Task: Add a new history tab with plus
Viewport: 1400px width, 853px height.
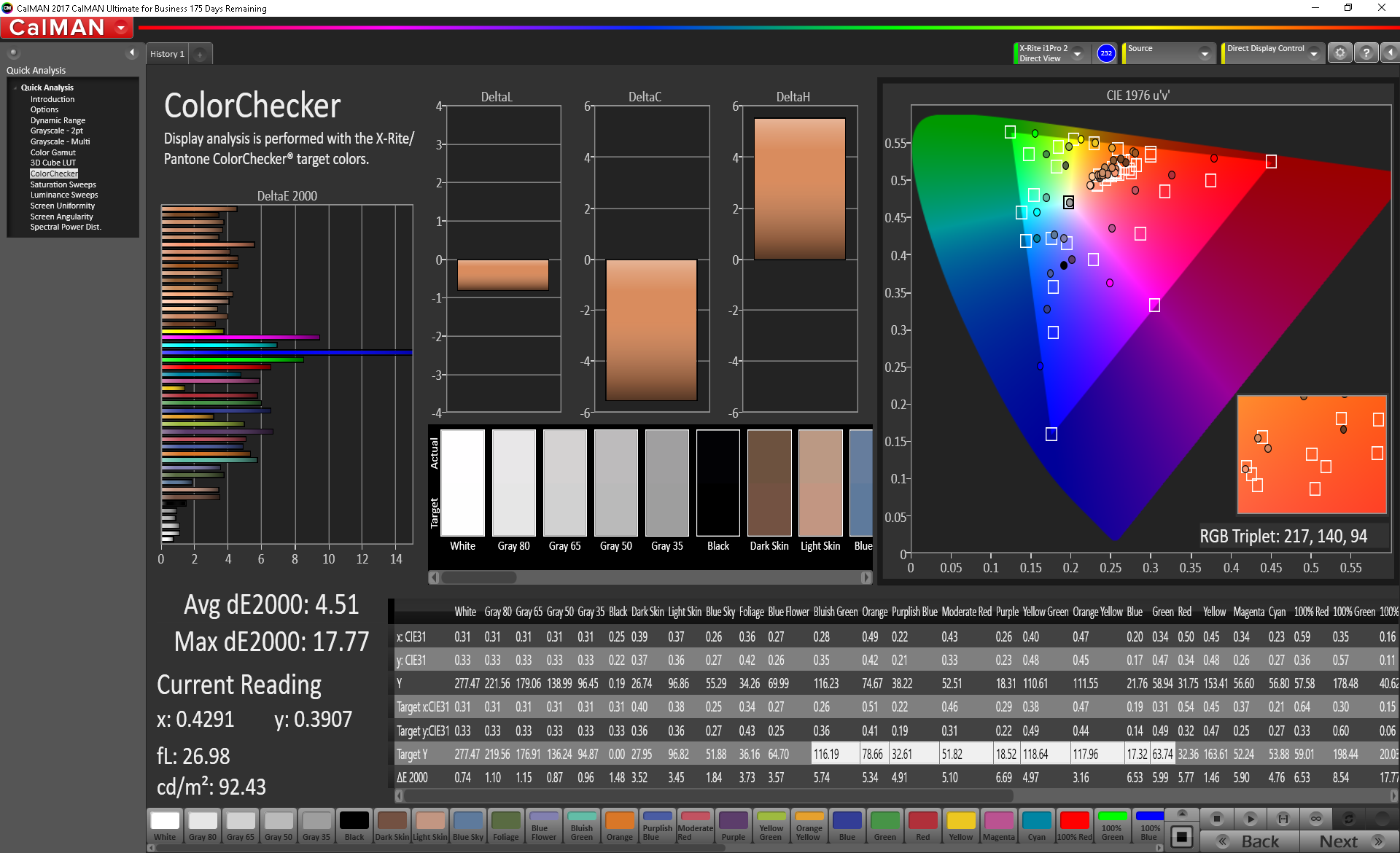Action: 200,55
